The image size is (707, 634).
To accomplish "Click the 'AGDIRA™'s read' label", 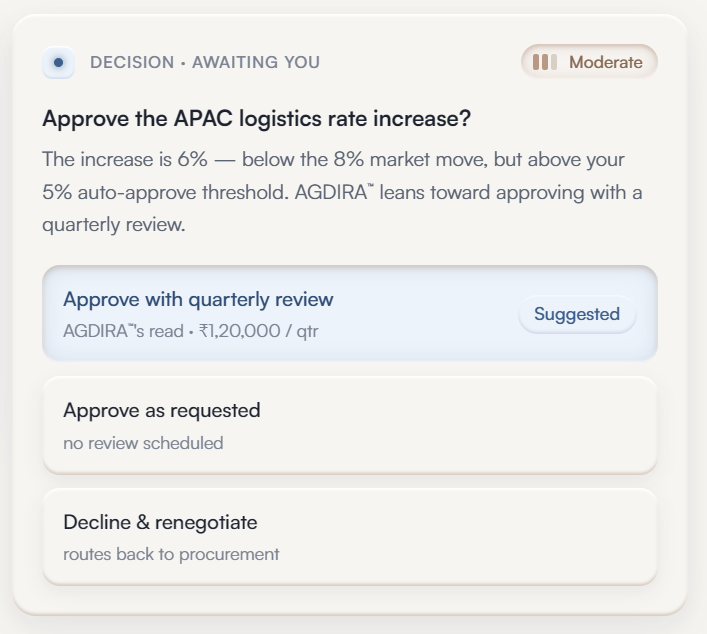I will pyautogui.click(x=123, y=331).
